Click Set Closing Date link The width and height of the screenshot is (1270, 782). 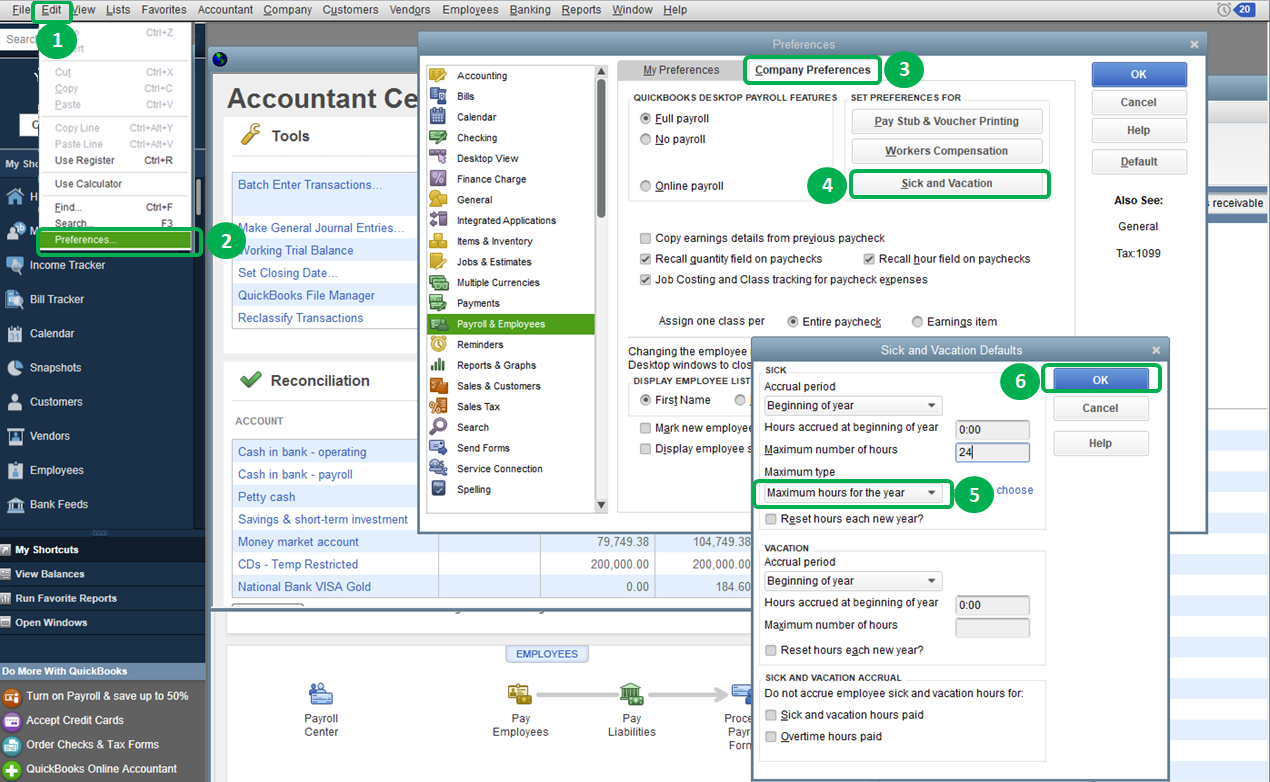(288, 273)
